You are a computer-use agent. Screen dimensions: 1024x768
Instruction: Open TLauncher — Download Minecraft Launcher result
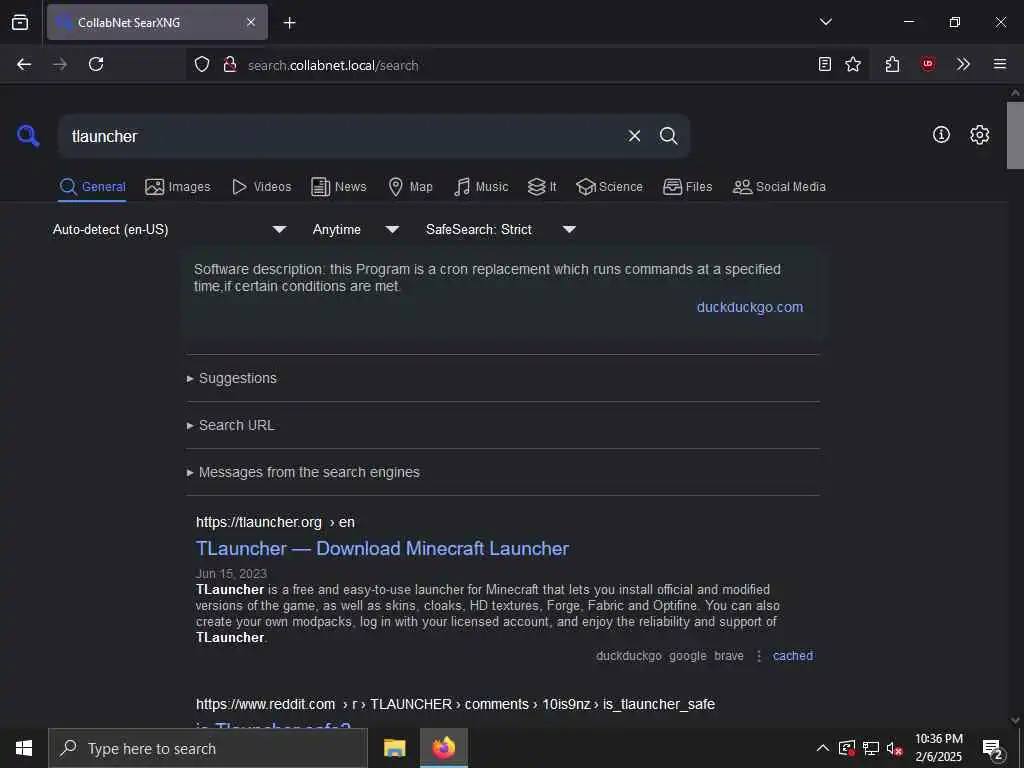point(382,549)
